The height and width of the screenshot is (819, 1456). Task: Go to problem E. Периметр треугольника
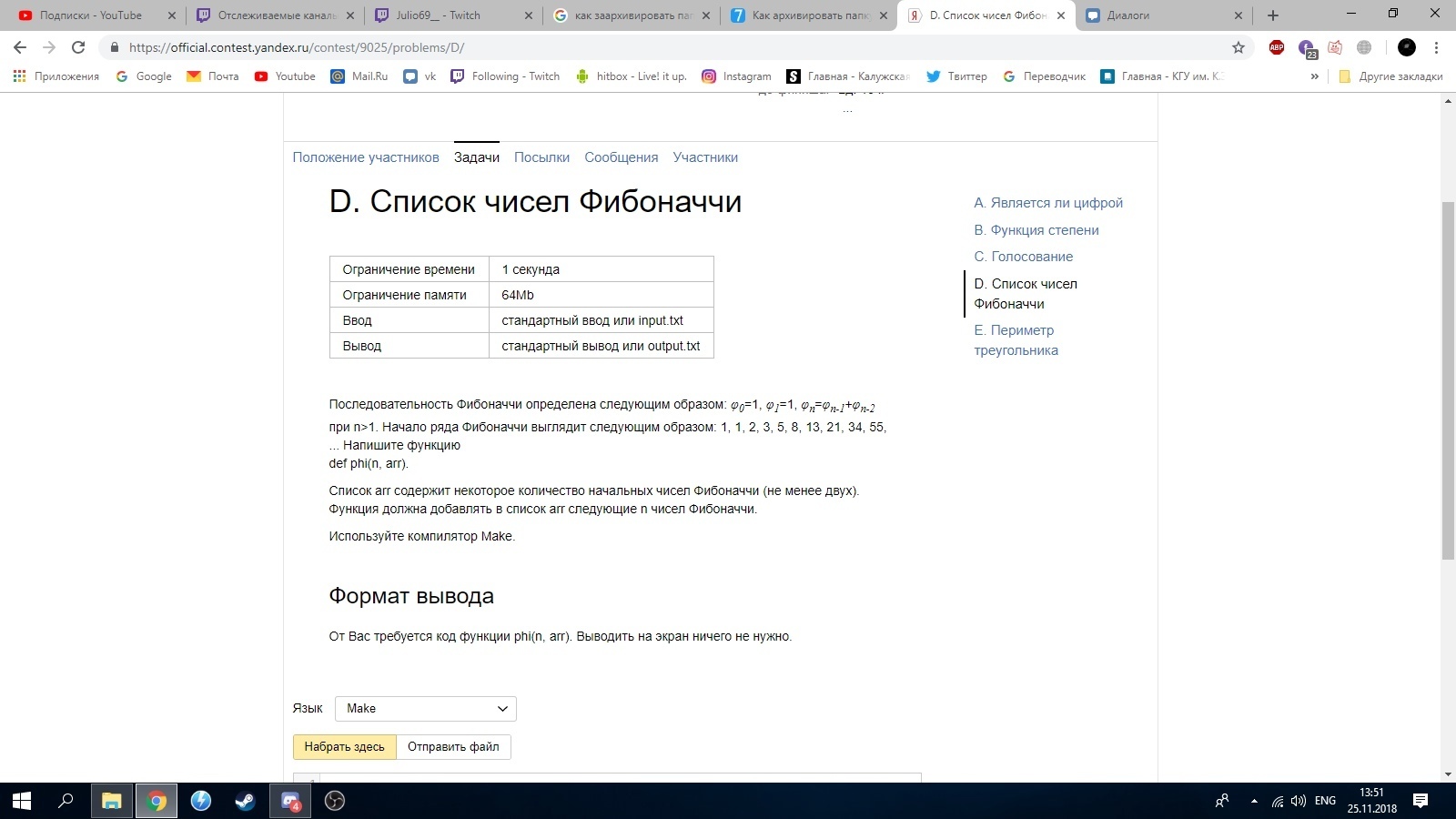pyautogui.click(x=1016, y=340)
